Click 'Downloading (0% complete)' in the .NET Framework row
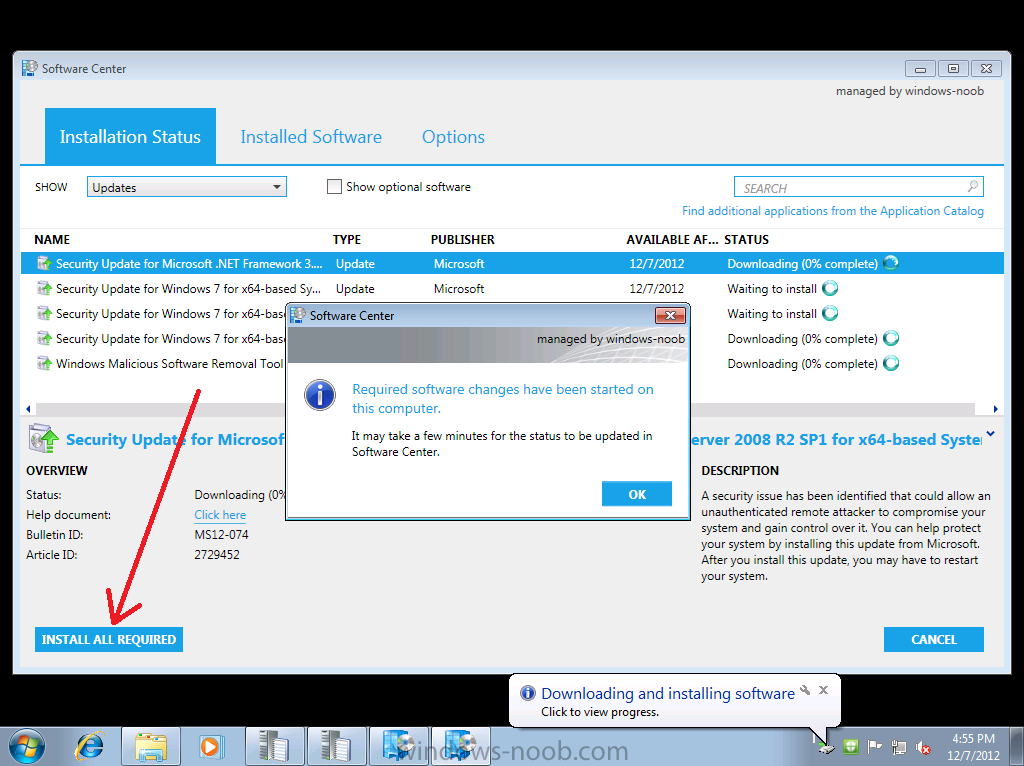 803,264
